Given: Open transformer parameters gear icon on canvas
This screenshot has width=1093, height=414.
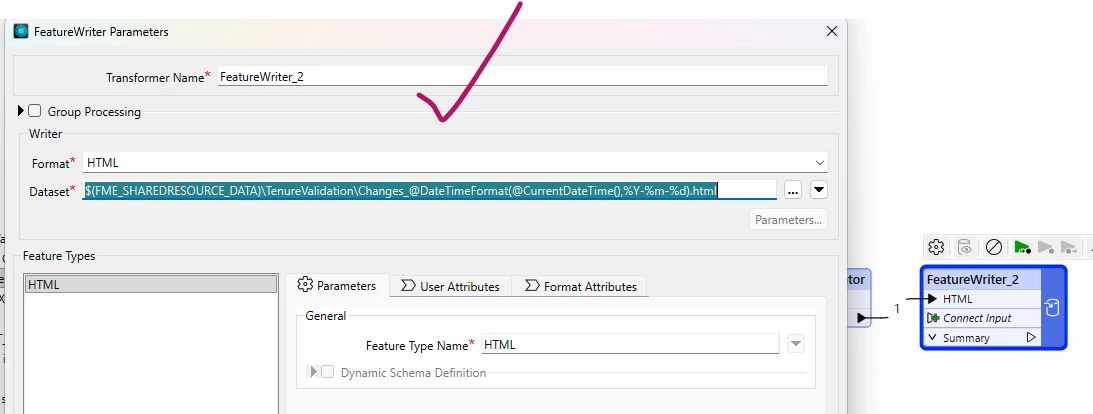Looking at the screenshot, I should click(936, 247).
